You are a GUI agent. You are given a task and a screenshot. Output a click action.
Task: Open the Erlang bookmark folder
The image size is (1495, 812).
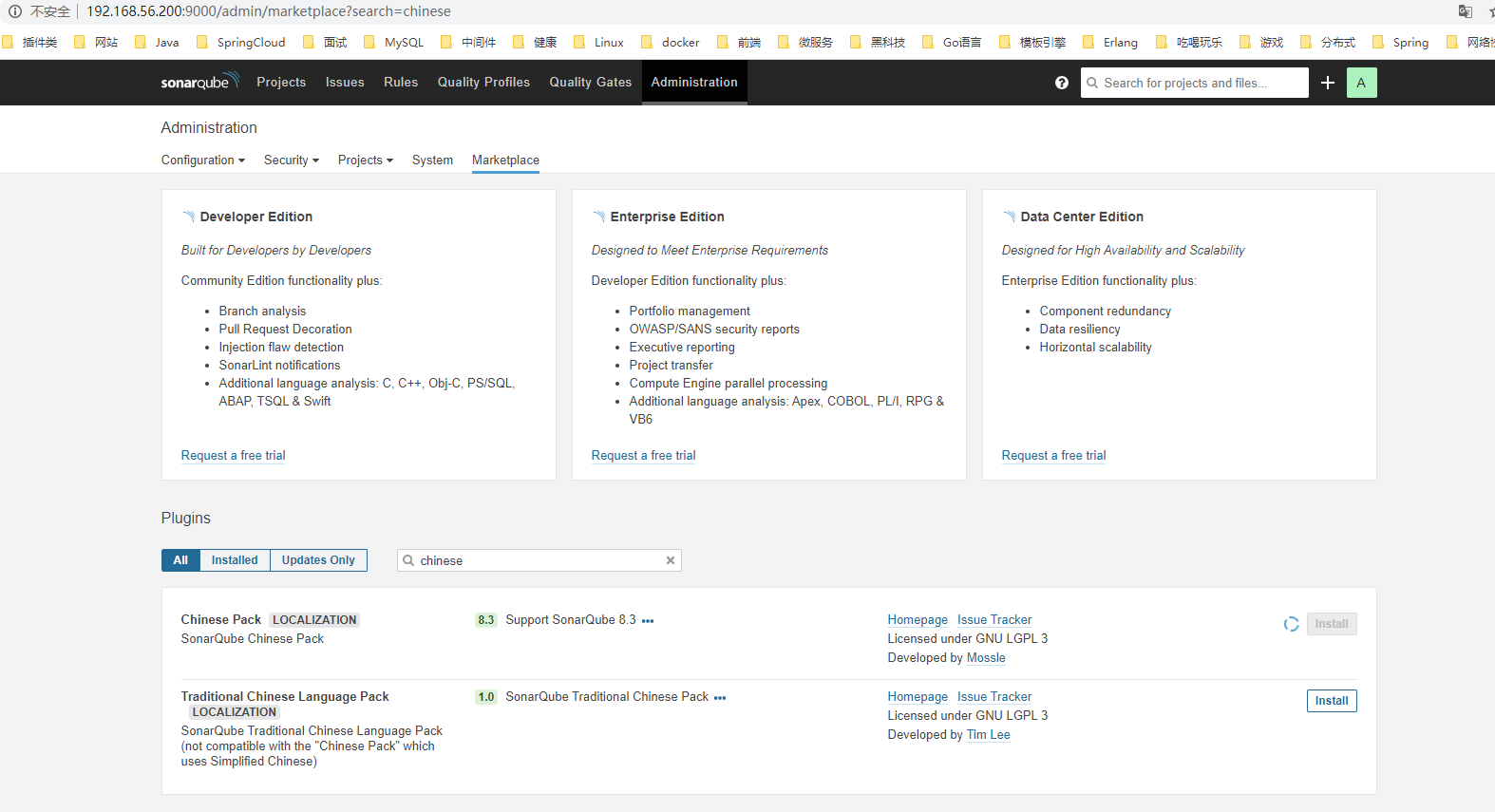coord(1110,42)
